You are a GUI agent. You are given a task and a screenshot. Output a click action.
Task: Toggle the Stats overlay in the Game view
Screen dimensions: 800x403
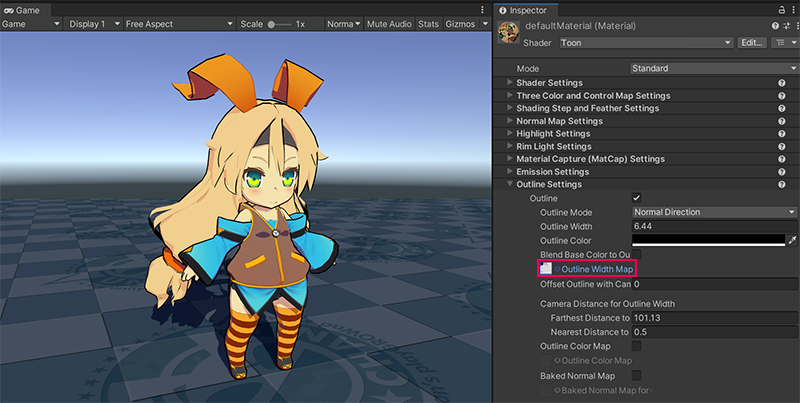428,24
